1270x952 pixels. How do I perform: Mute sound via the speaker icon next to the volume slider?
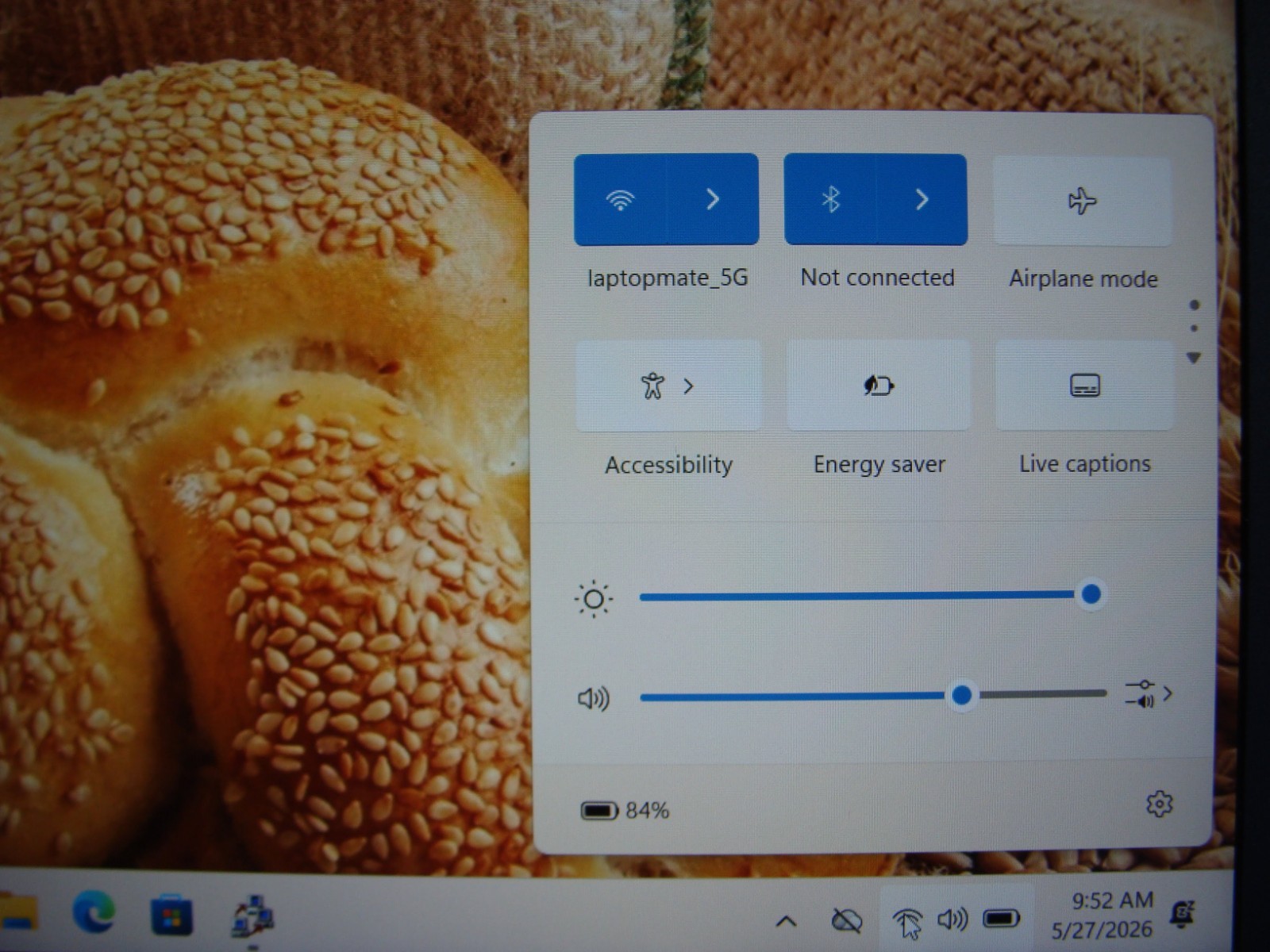(x=593, y=699)
